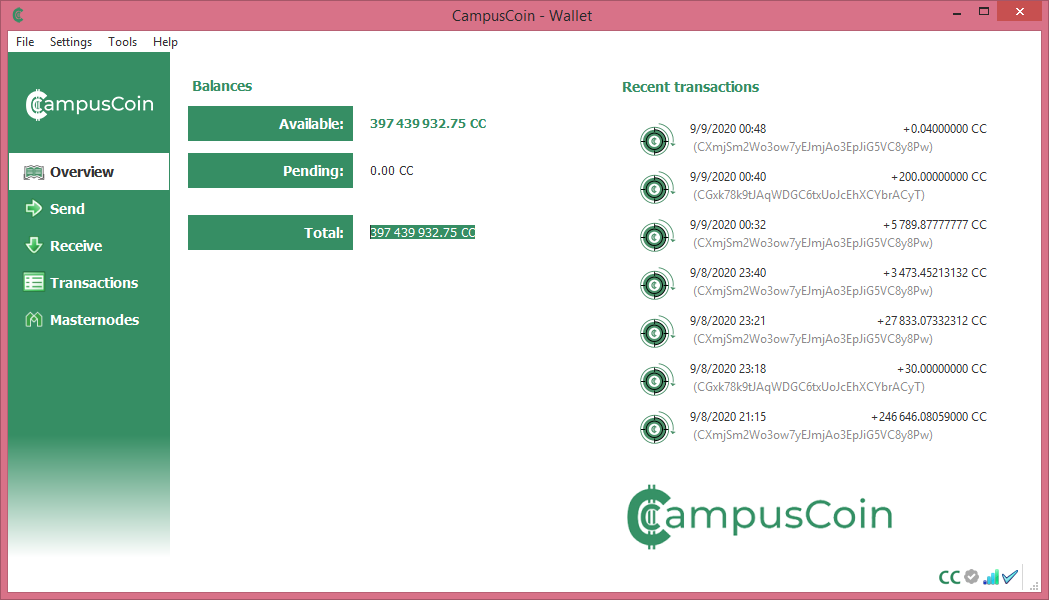Select the Overview tab in sidebar

pyautogui.click(x=89, y=172)
